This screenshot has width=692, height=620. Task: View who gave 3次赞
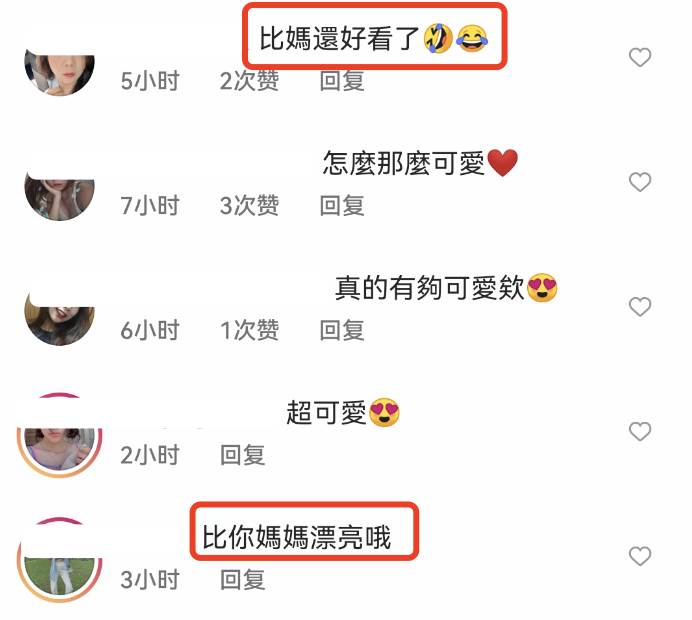pos(249,206)
